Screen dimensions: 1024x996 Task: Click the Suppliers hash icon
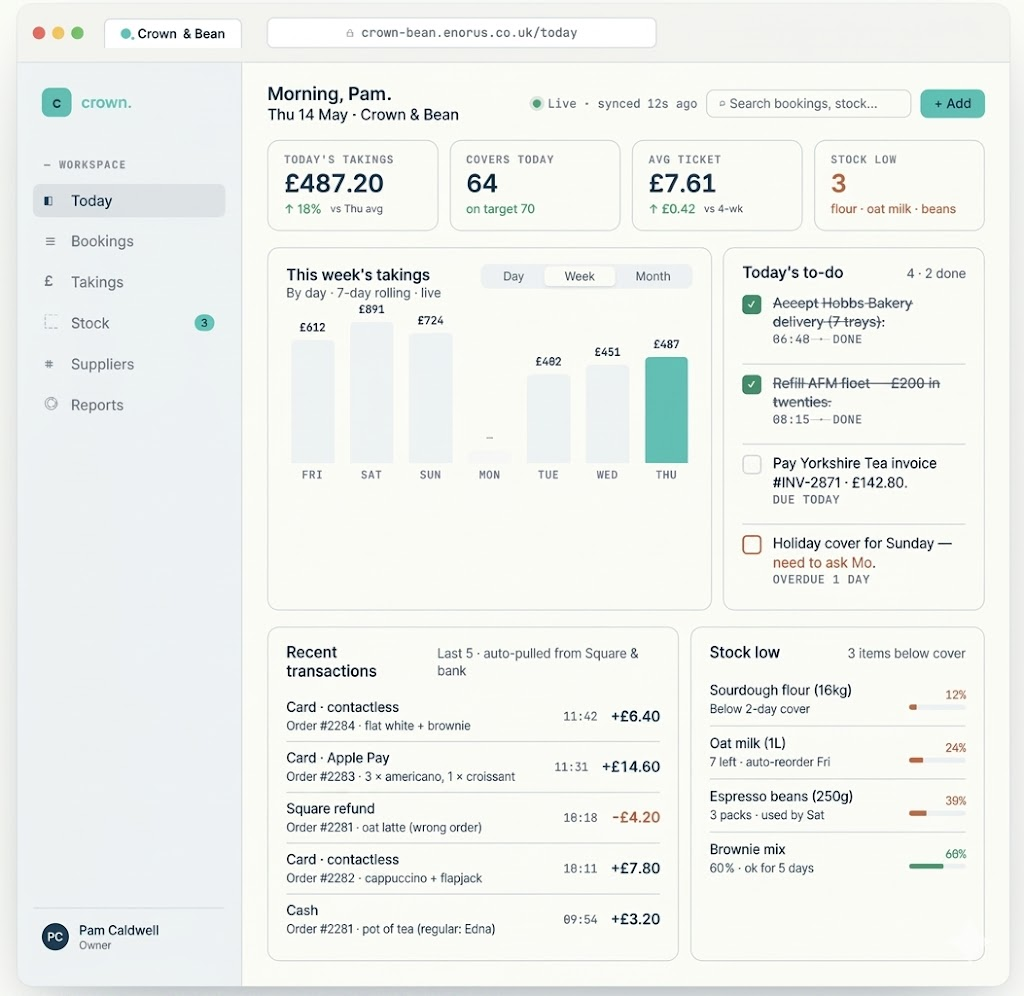(49, 364)
